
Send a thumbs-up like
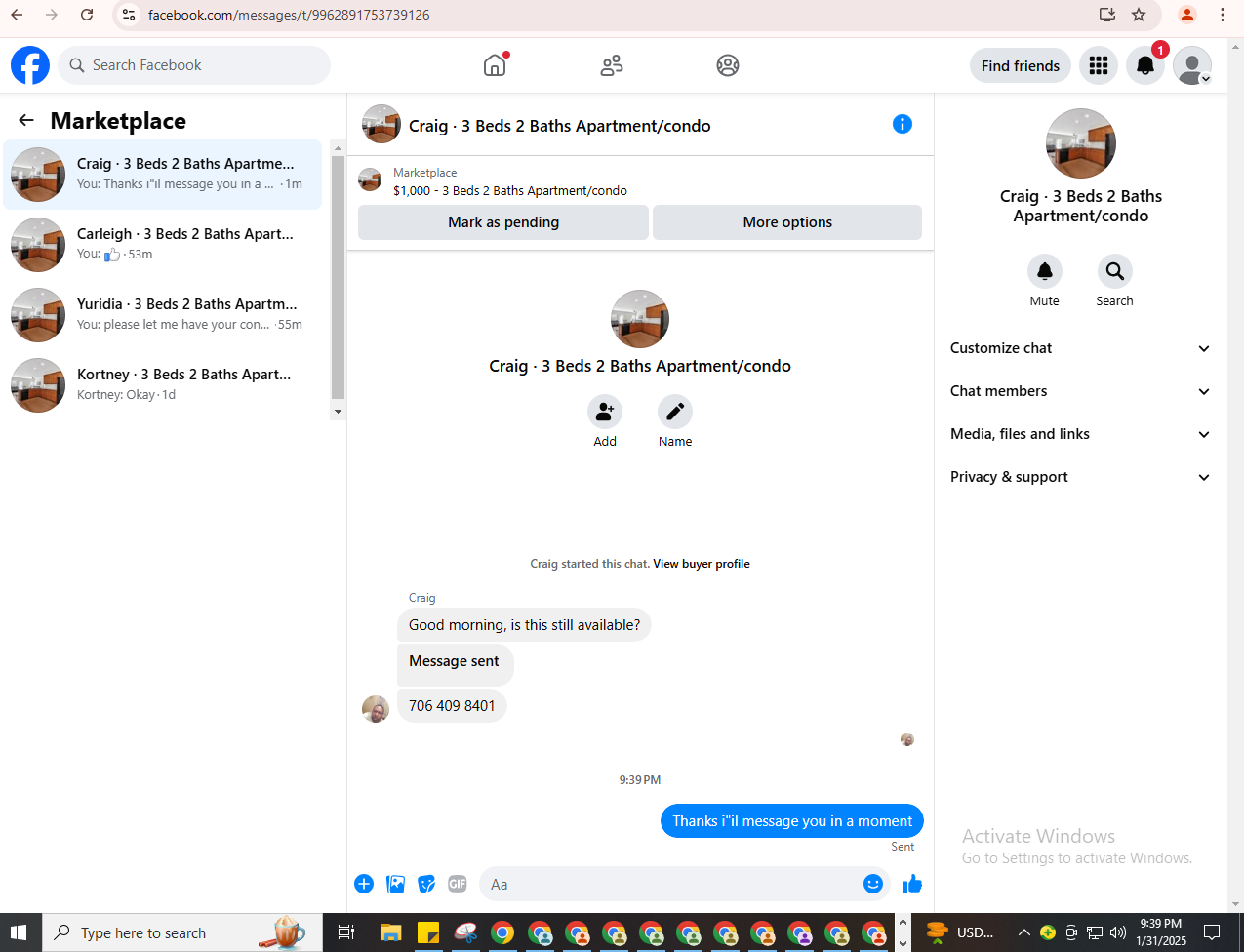[912, 884]
